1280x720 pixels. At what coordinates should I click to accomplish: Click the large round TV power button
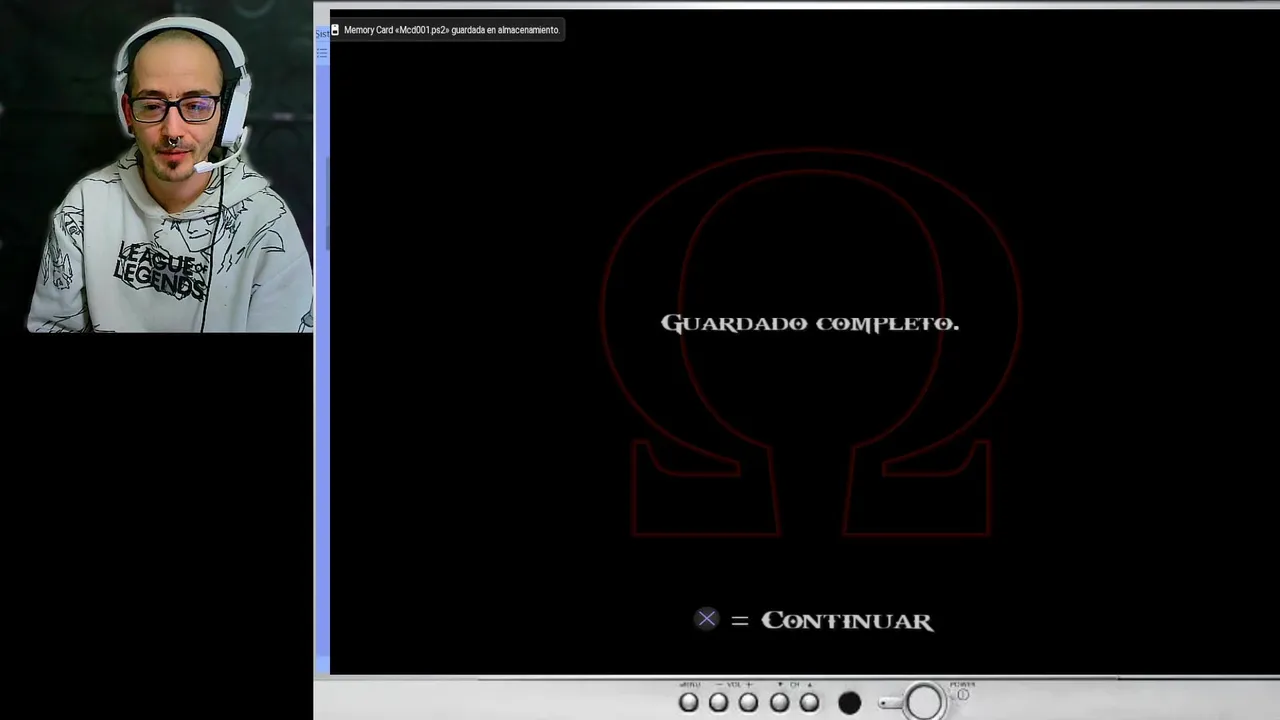pos(924,702)
